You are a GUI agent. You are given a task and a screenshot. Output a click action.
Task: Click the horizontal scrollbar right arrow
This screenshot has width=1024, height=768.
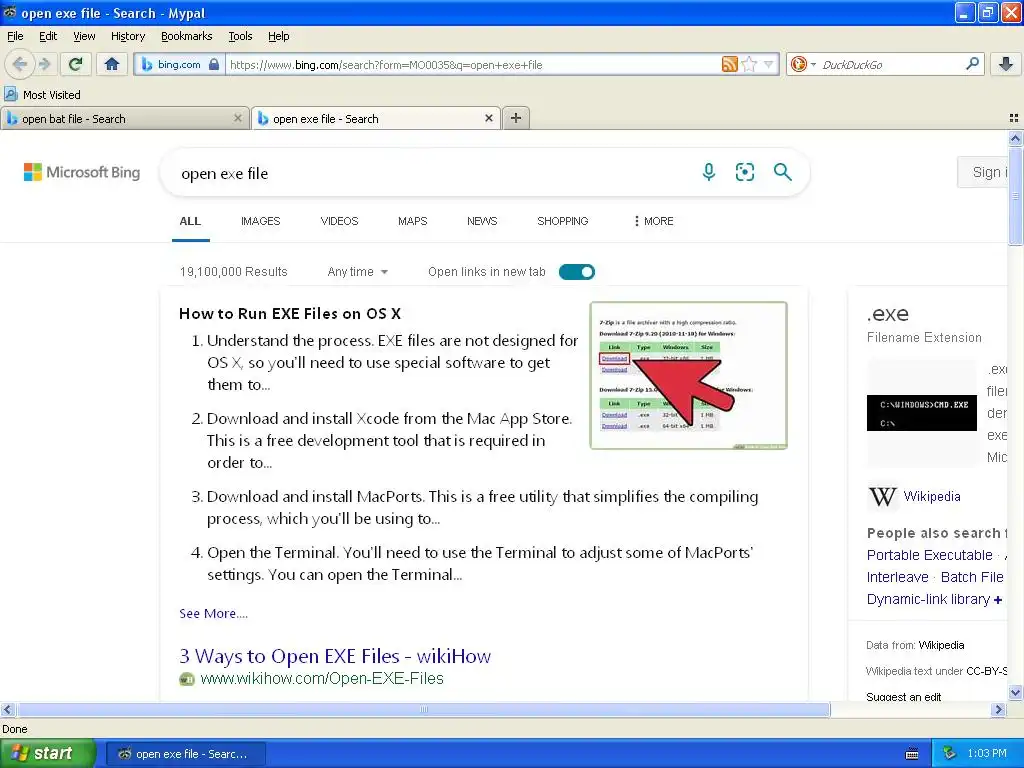pos(998,709)
